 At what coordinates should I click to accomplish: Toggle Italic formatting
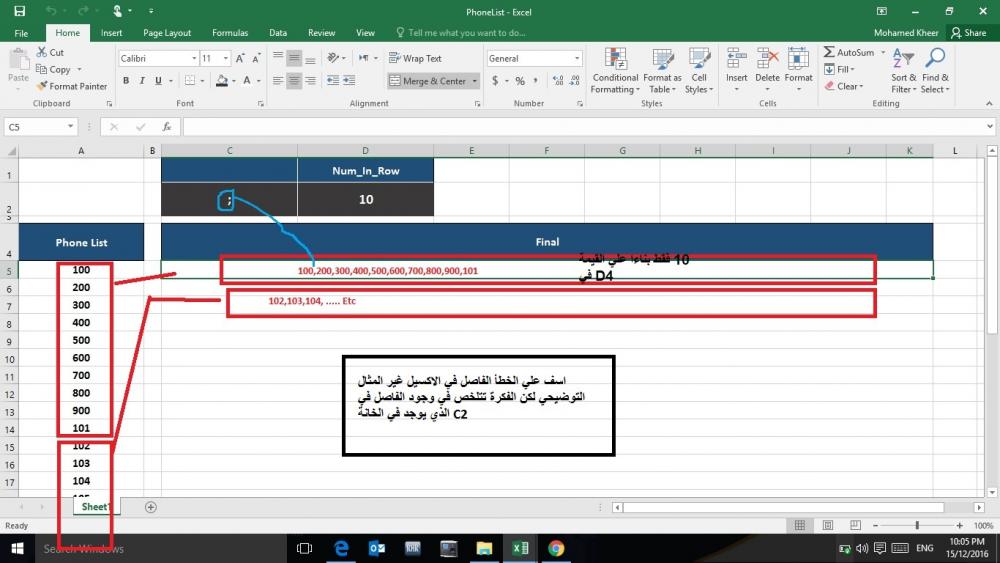click(x=142, y=80)
